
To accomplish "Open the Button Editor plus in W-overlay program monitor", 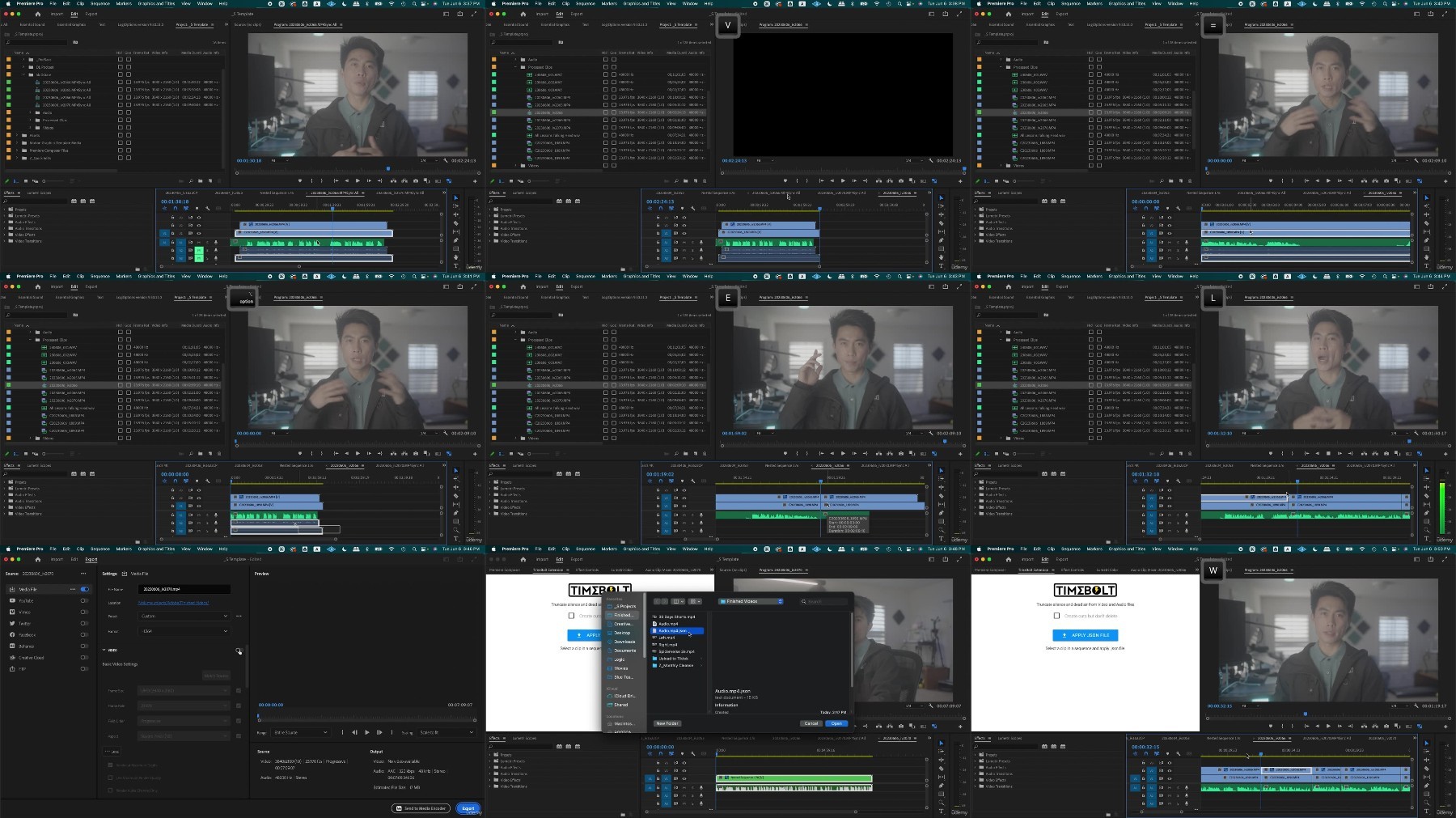I will pyautogui.click(x=1445, y=726).
